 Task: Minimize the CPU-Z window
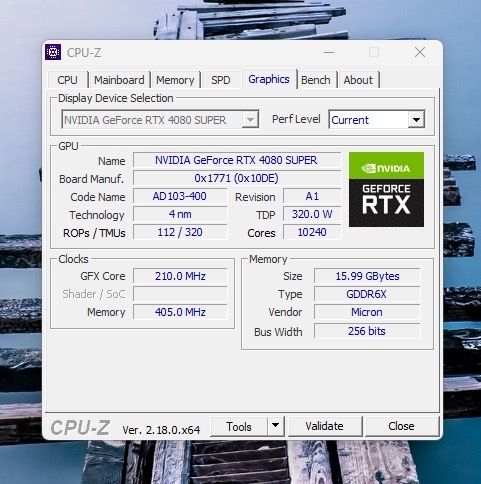tap(329, 52)
